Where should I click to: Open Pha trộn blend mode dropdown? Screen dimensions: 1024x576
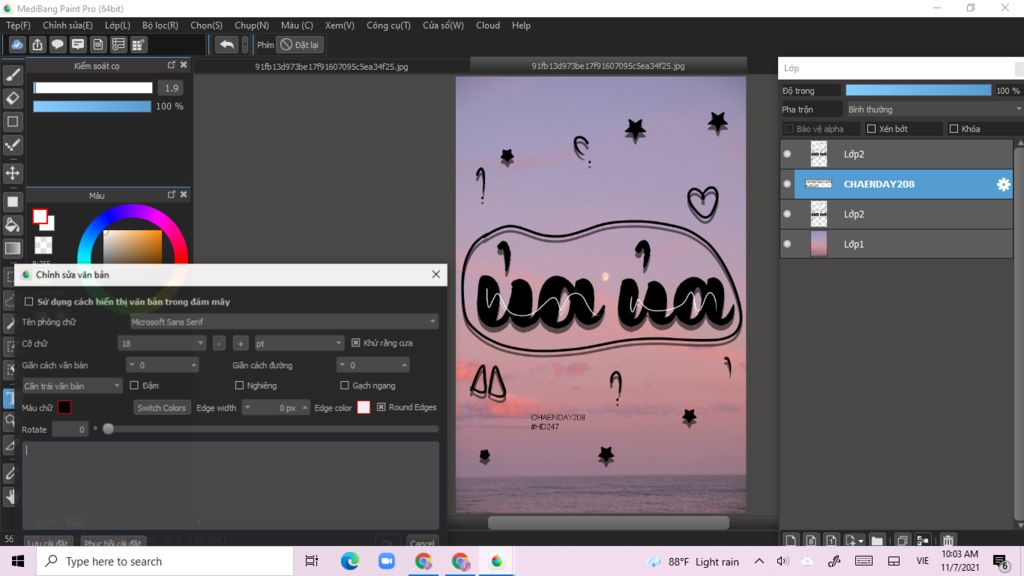point(934,109)
